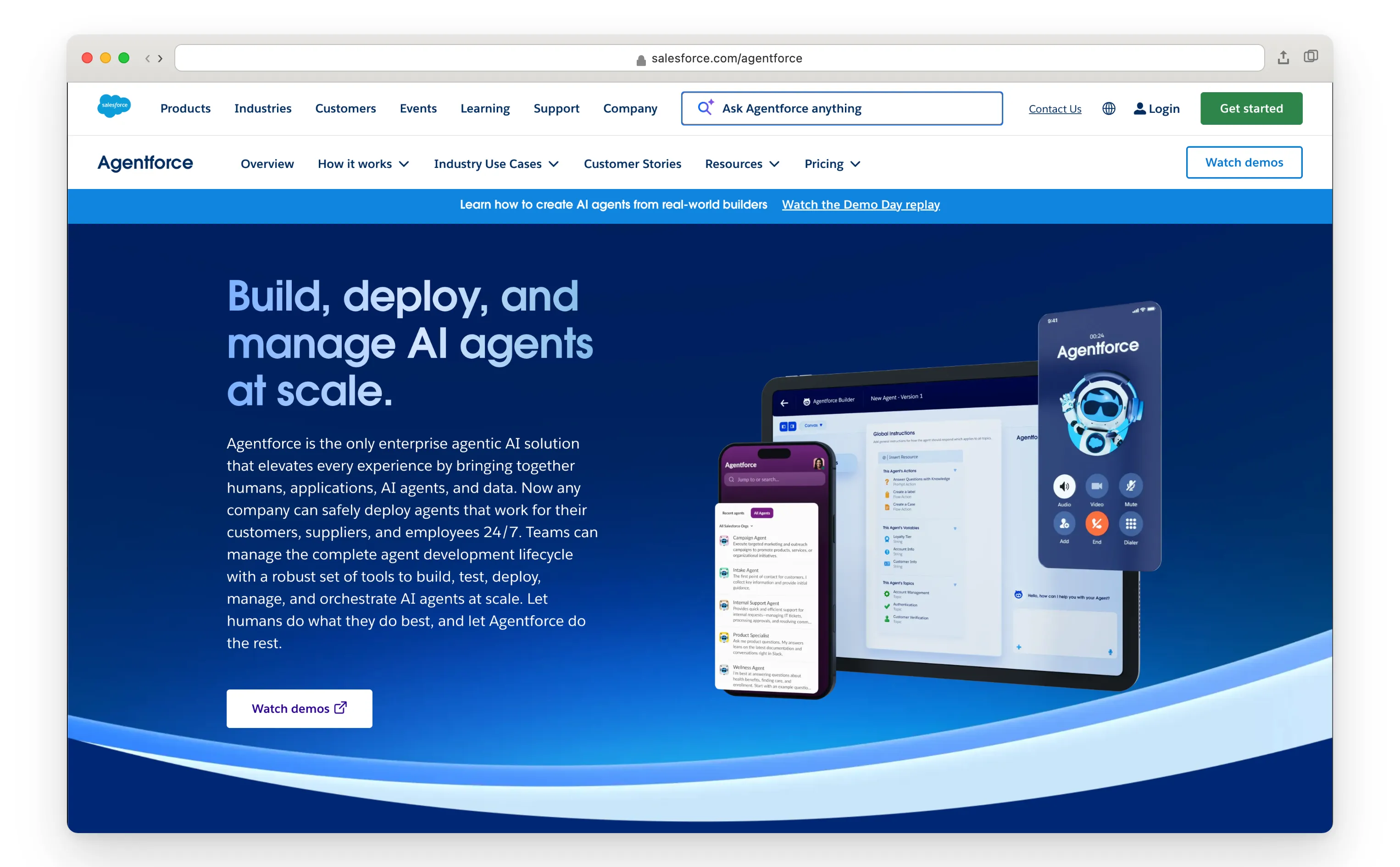Click the Video camera icon on phone mockup
The height and width of the screenshot is (867, 1400).
coord(1096,486)
